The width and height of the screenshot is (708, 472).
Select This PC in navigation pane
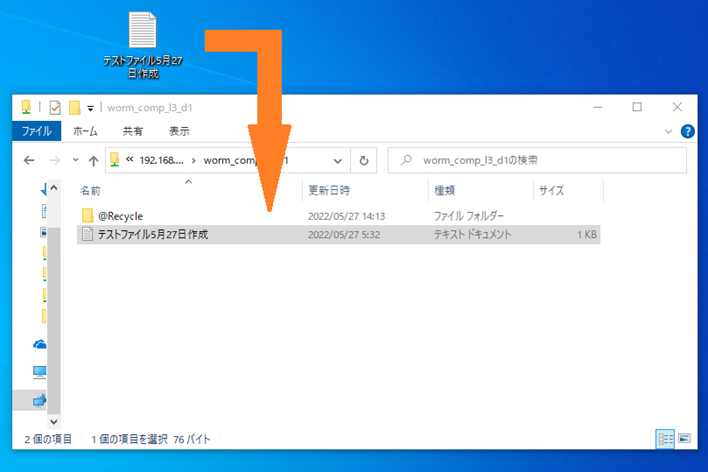pos(40,372)
